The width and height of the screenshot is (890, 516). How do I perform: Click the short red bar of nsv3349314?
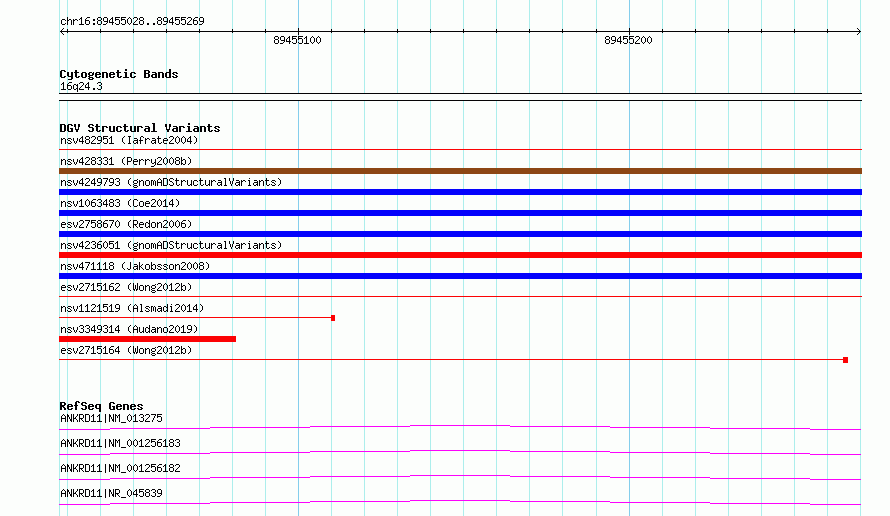click(148, 339)
